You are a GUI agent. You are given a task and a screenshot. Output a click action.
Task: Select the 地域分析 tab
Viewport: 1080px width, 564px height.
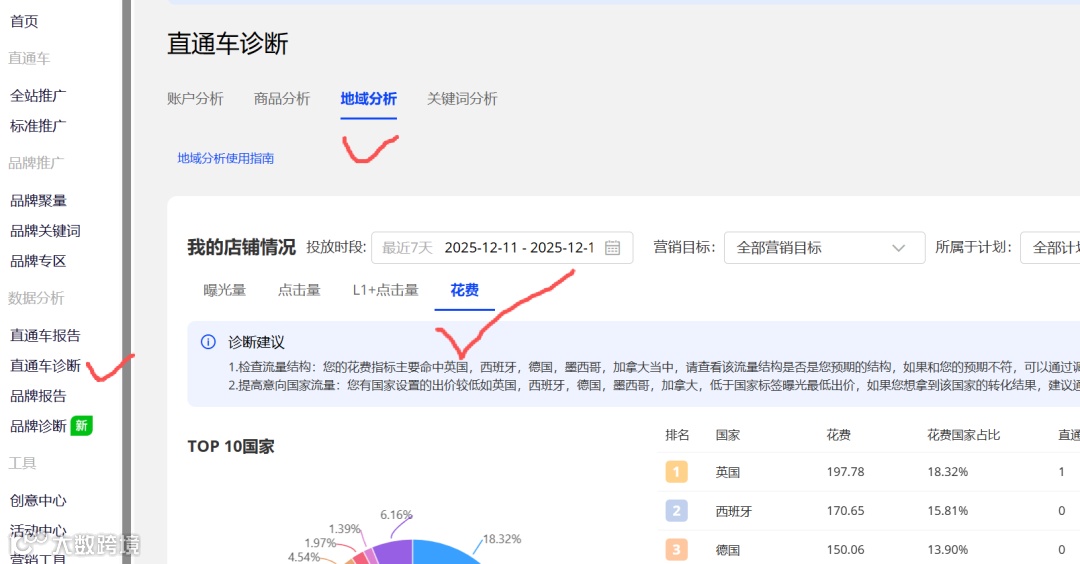coord(368,98)
